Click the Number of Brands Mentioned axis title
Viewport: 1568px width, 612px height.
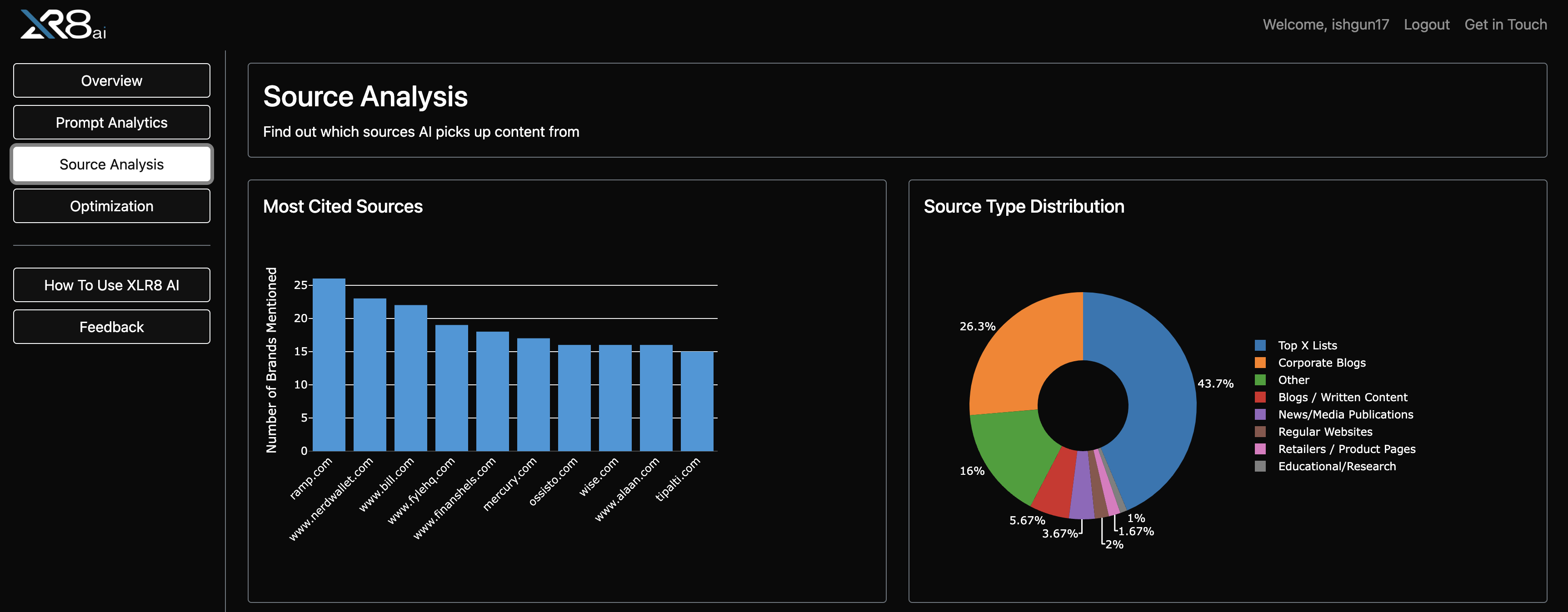click(271, 360)
